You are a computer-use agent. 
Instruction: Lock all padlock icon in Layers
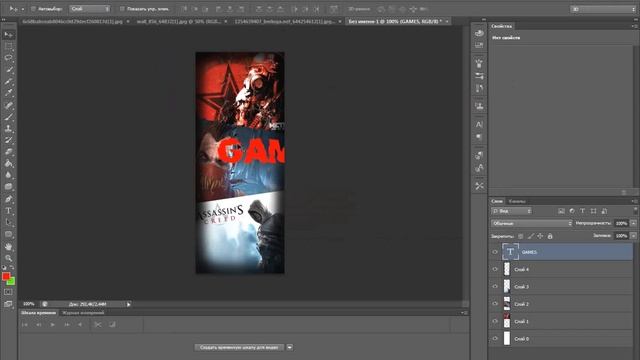[550, 236]
